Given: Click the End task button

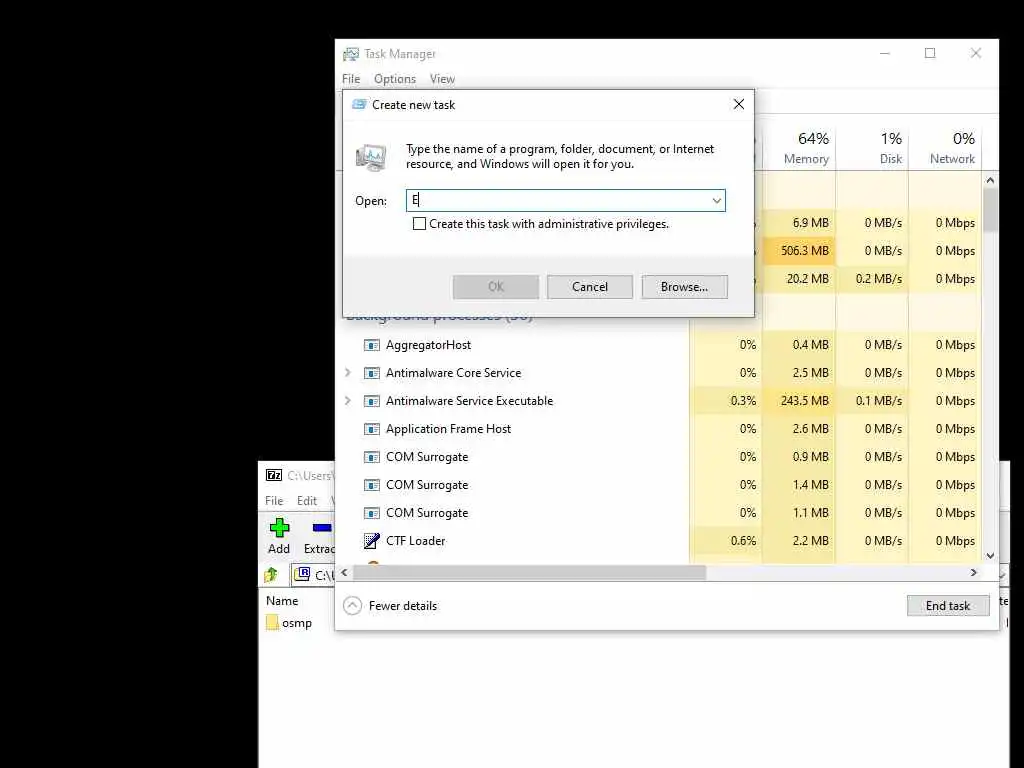Looking at the screenshot, I should [x=948, y=606].
